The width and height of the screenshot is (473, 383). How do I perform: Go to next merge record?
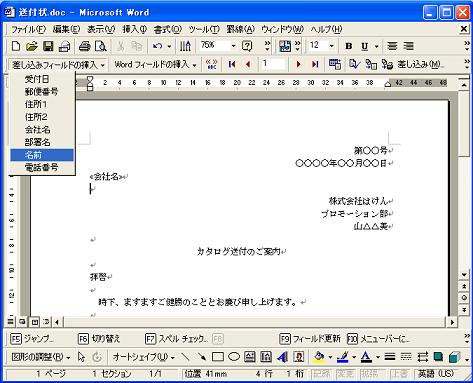tap(299, 64)
